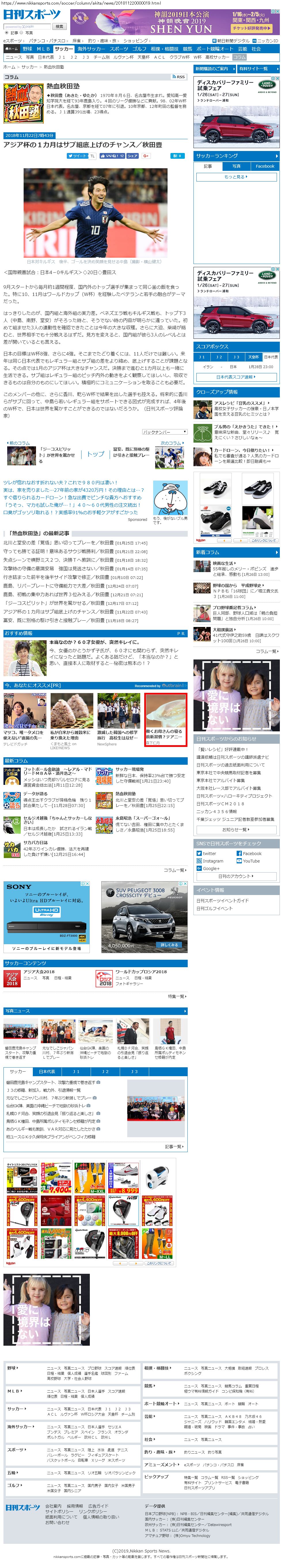Click 日本代表スコア速報 button
The height and width of the screenshot is (1568, 283).
coord(236,377)
